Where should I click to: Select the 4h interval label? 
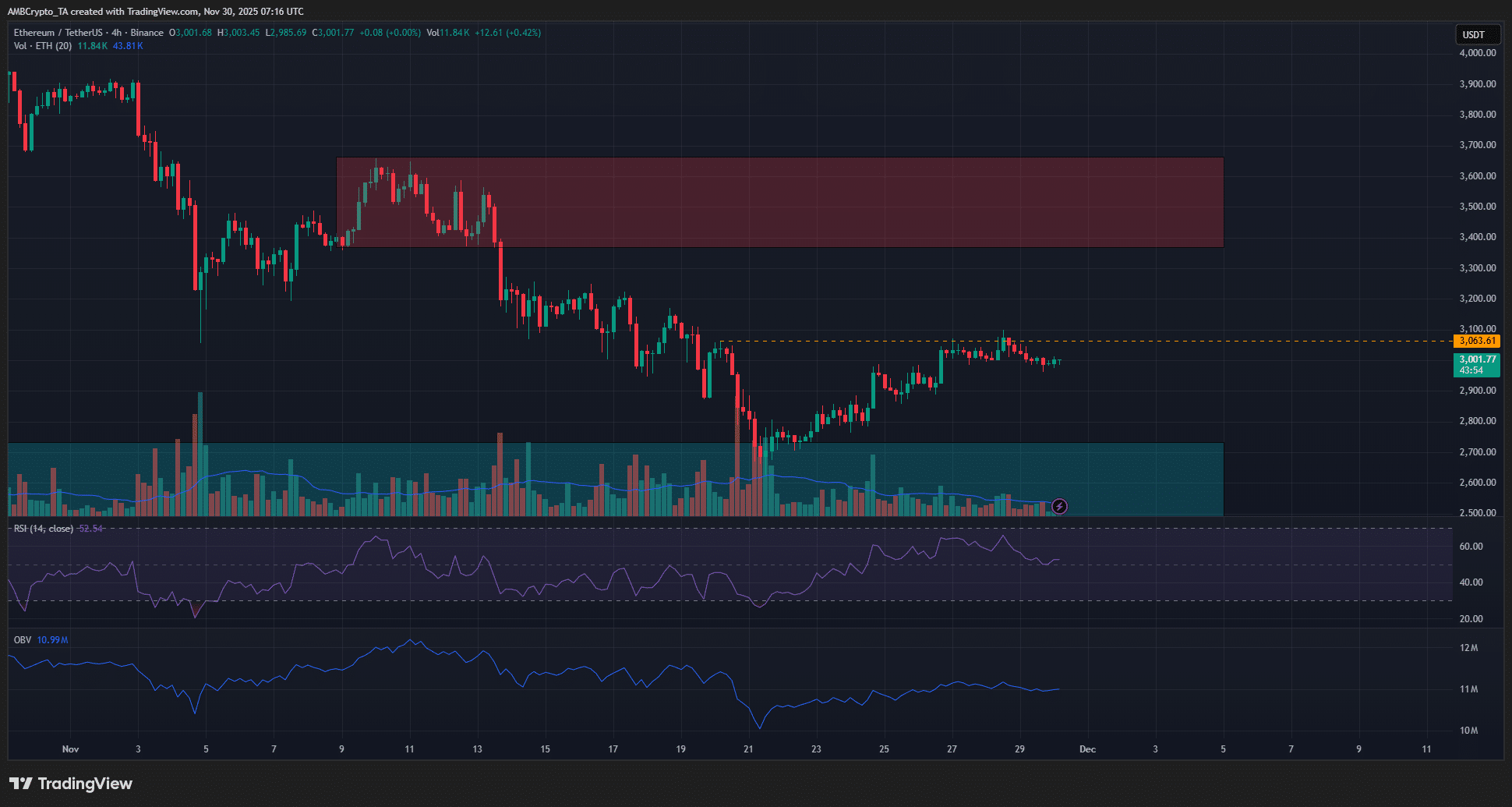[x=116, y=33]
